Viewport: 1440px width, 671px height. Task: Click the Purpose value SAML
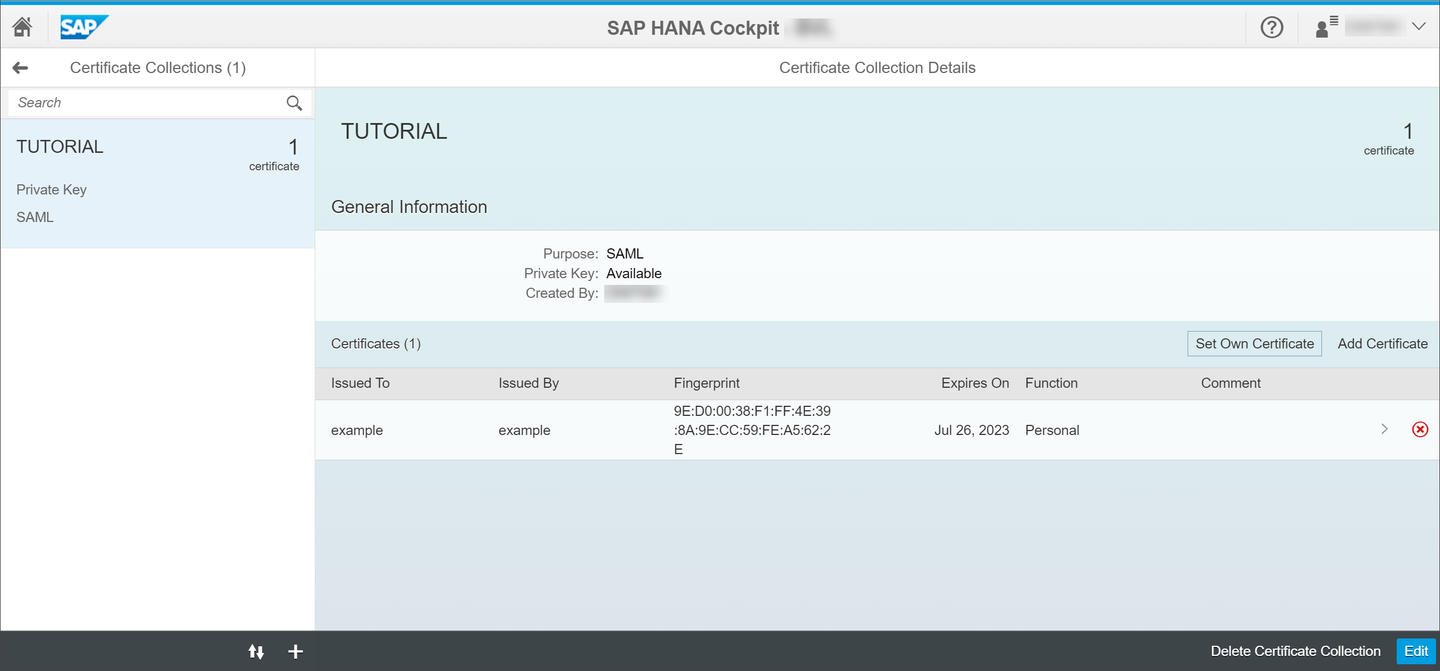(625, 254)
